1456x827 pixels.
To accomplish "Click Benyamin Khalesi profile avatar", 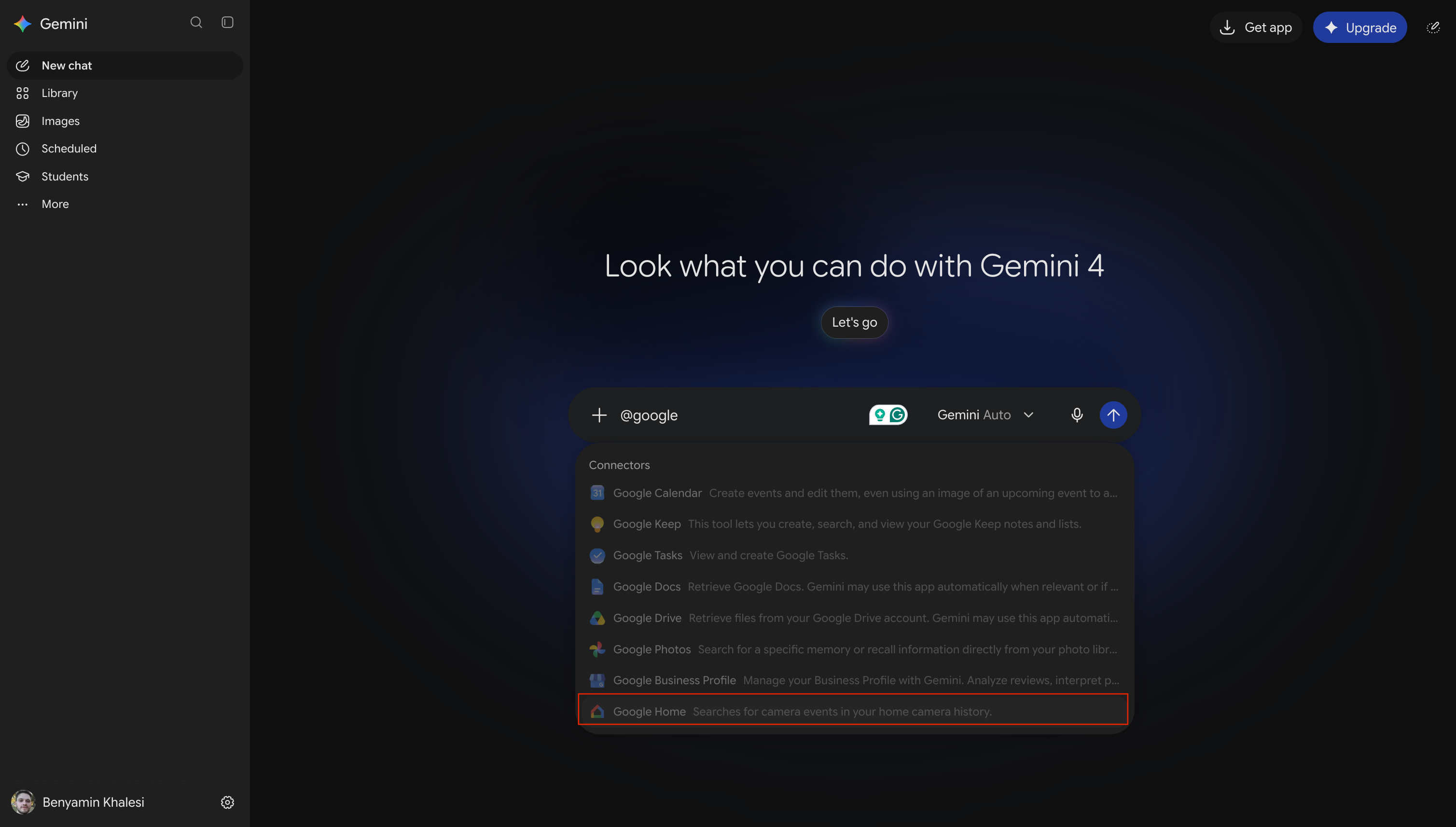I will pyautogui.click(x=23, y=802).
